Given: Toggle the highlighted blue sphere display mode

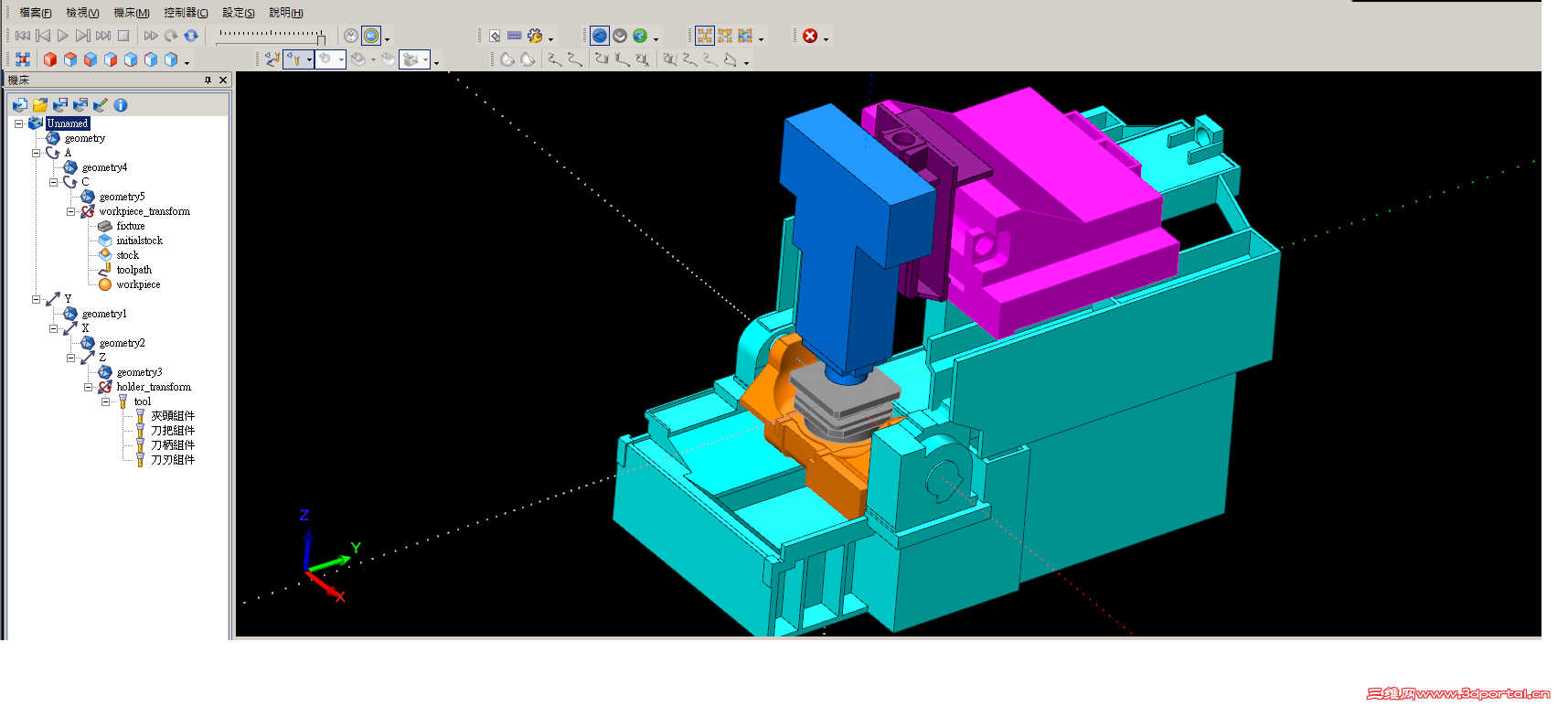Looking at the screenshot, I should [x=600, y=36].
